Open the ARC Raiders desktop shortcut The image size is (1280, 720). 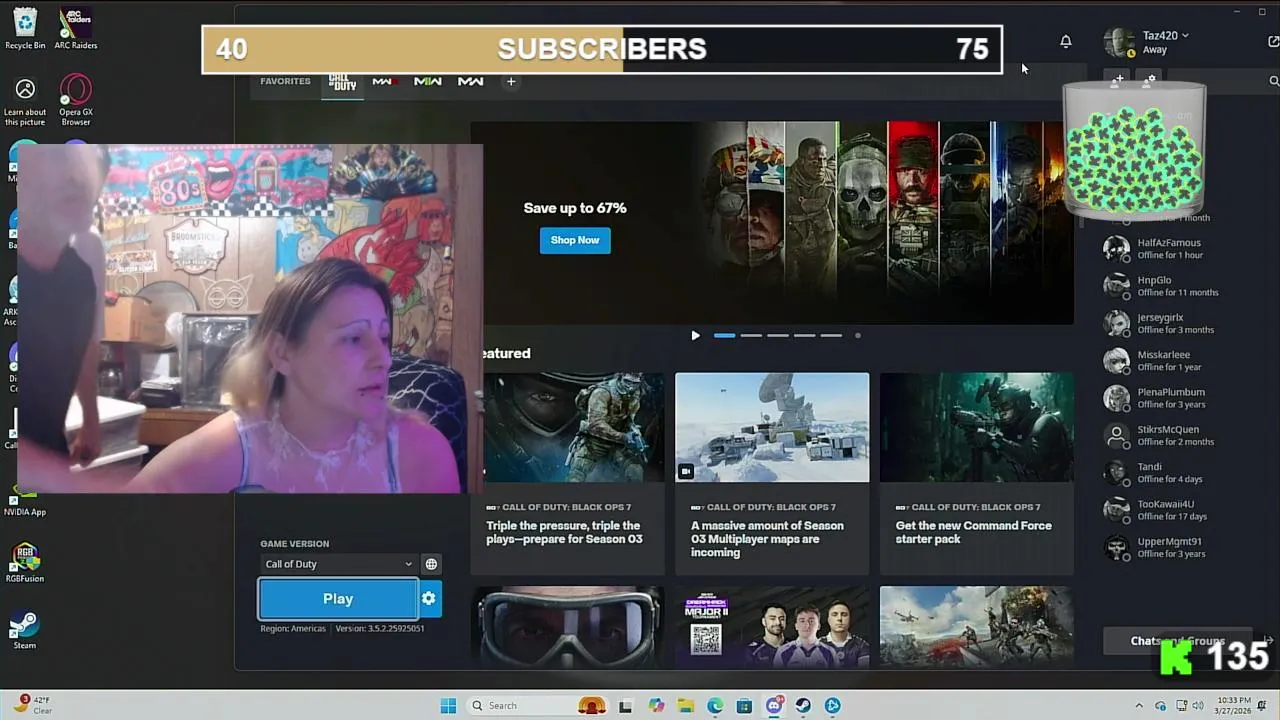pyautogui.click(x=76, y=28)
